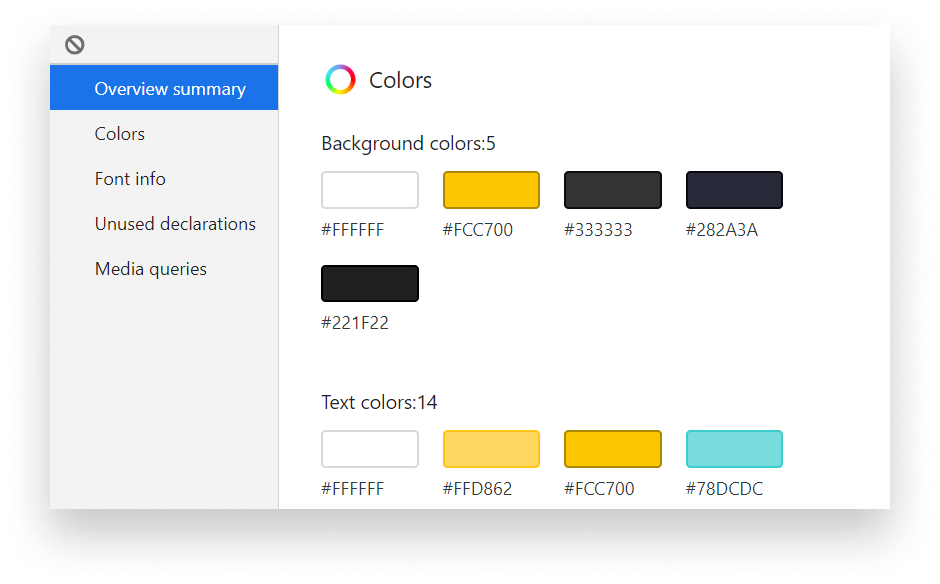
Task: Click the #FFD862 text color swatch
Action: coord(491,448)
